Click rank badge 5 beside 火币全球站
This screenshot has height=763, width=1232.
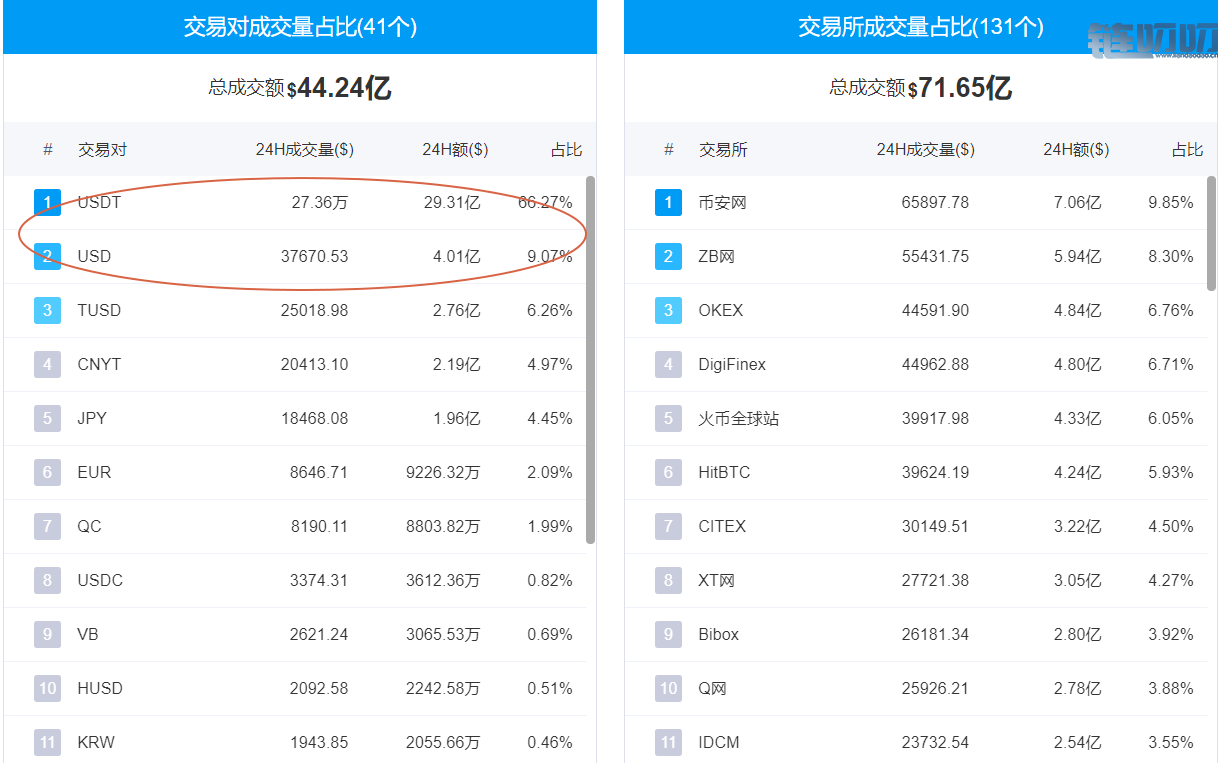point(669,418)
